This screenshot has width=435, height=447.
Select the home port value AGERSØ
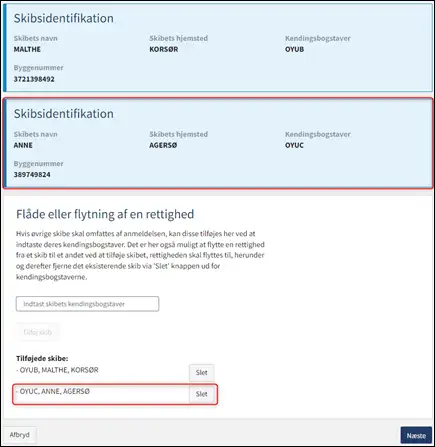(163, 145)
